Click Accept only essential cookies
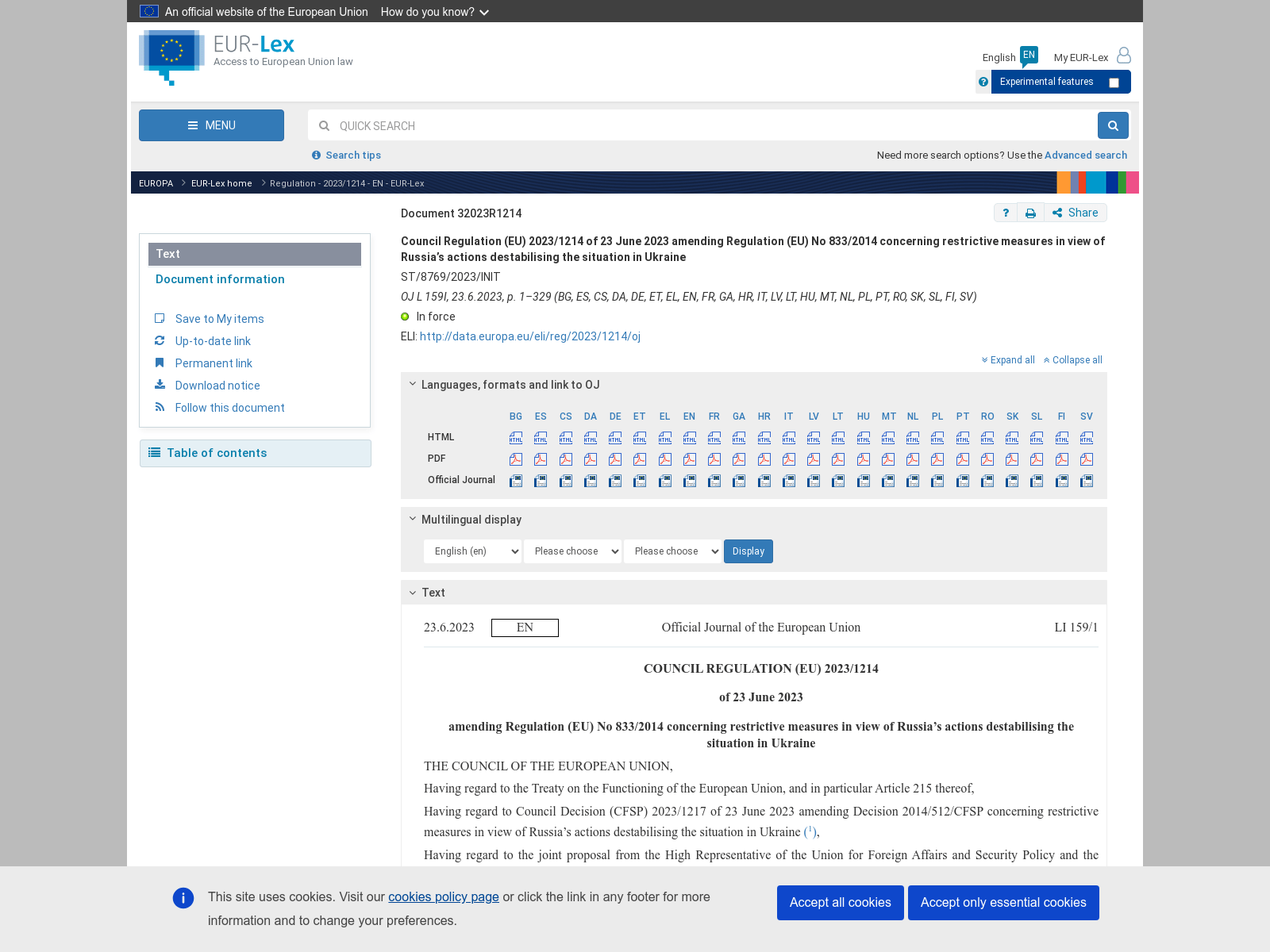 click(x=1003, y=903)
